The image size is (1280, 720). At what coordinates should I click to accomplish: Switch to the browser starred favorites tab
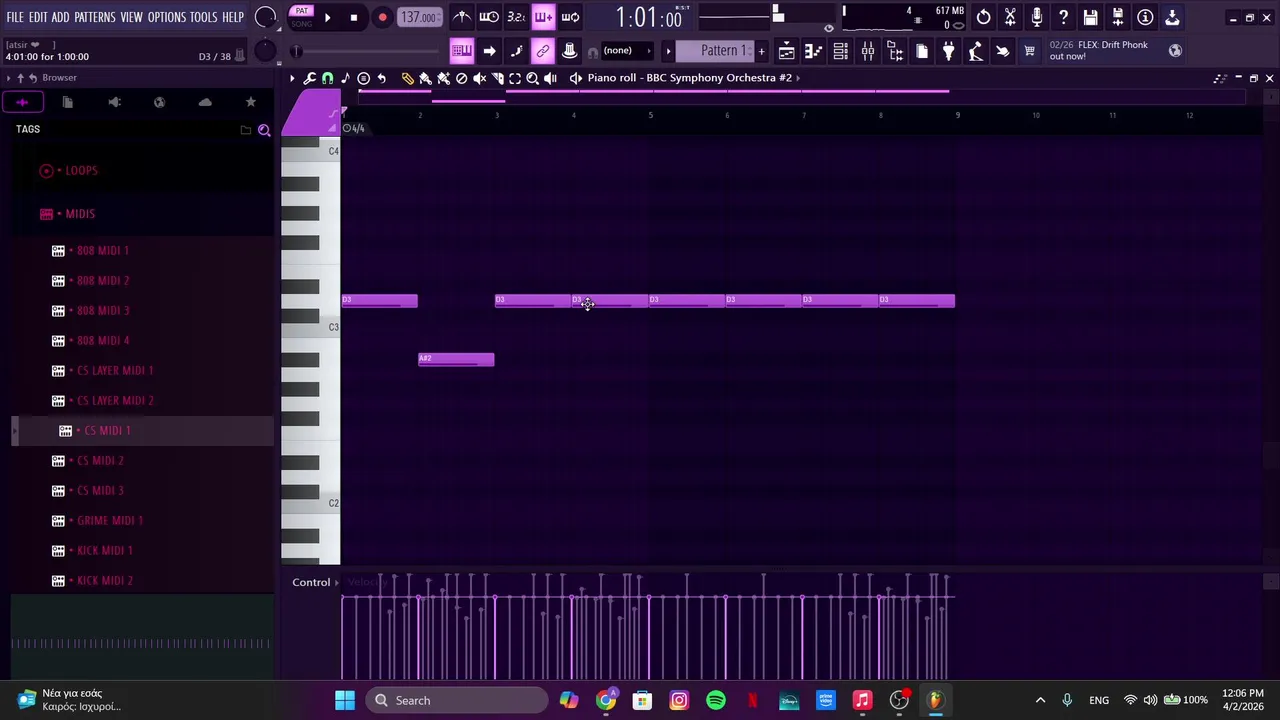click(x=250, y=102)
